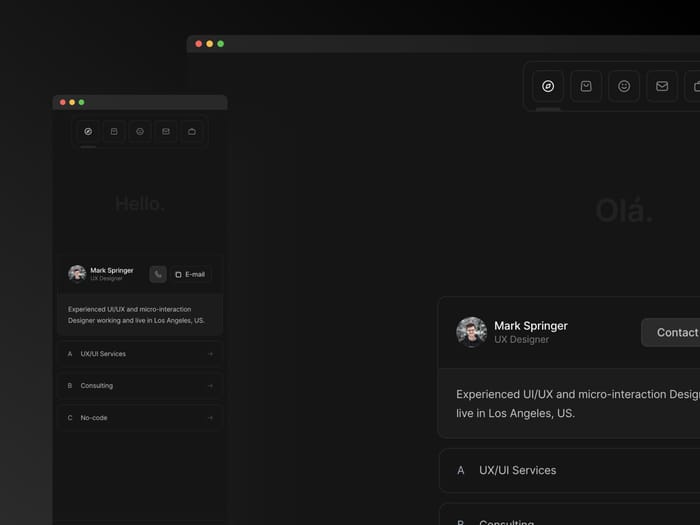Expand UX/UI Services row in large window

pos(570,470)
